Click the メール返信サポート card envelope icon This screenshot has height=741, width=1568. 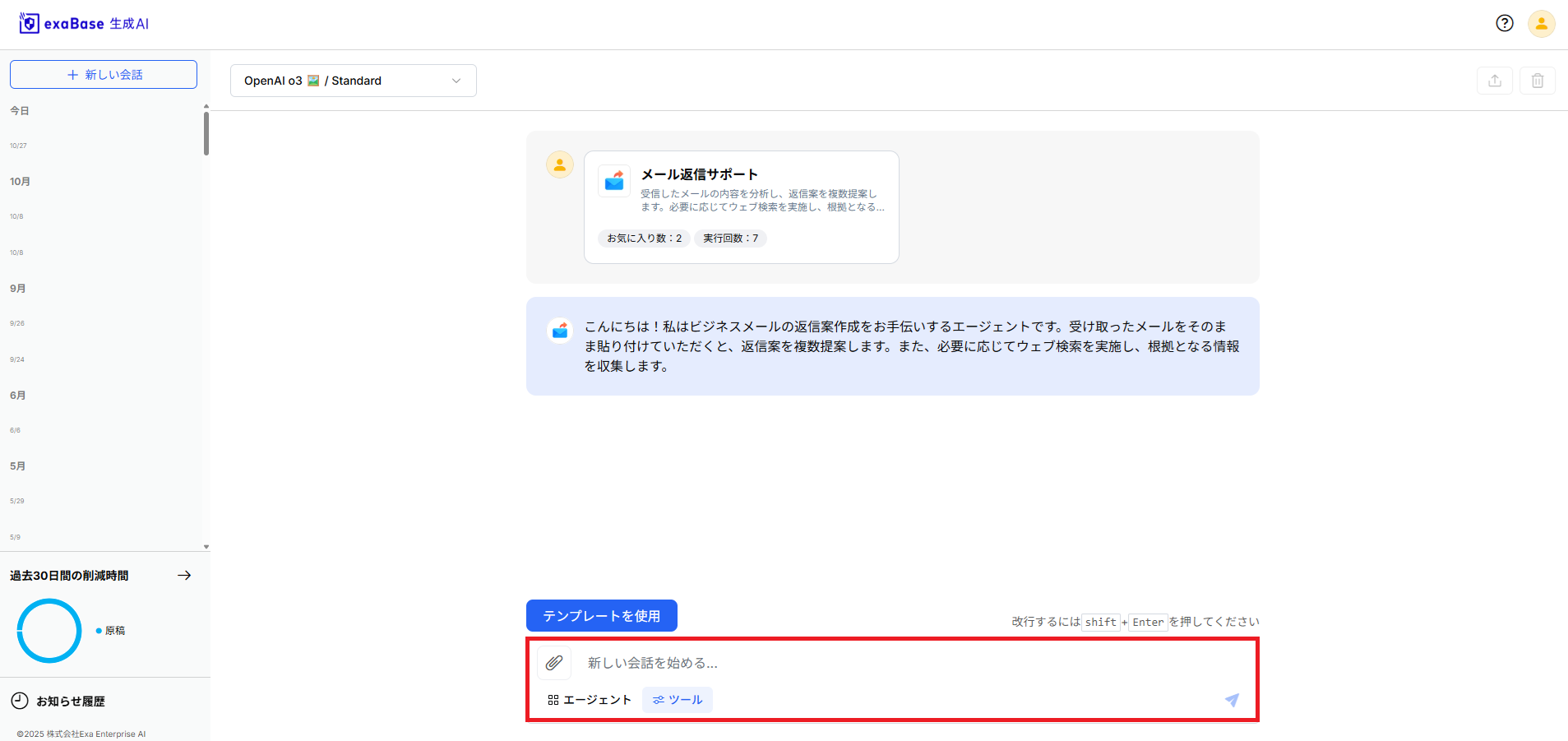pyautogui.click(x=614, y=181)
